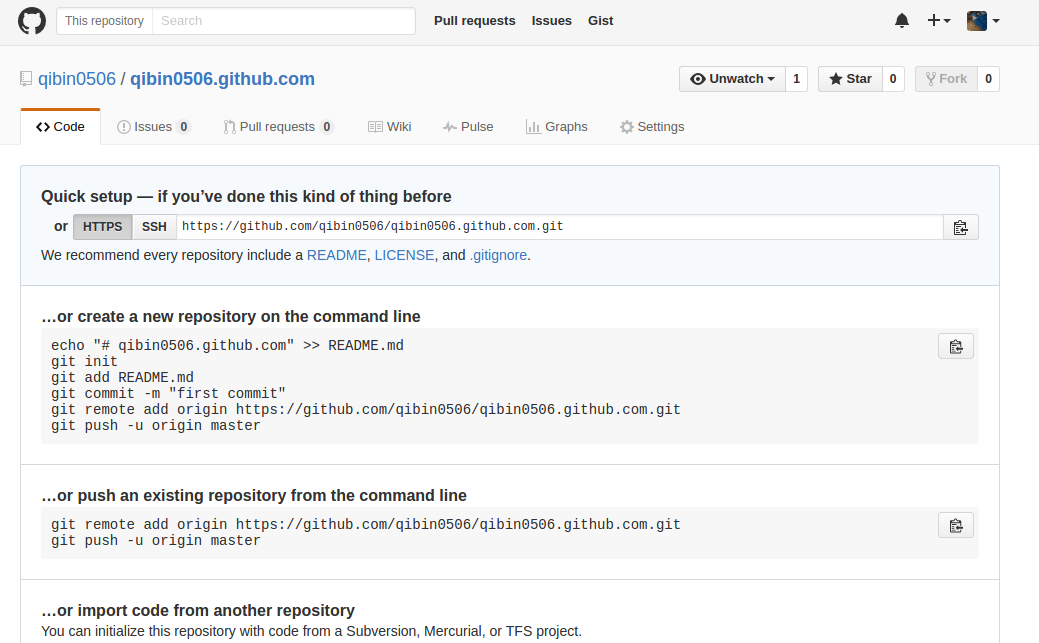Select the SSH protocol toggle
This screenshot has height=643, width=1039.
coord(154,227)
